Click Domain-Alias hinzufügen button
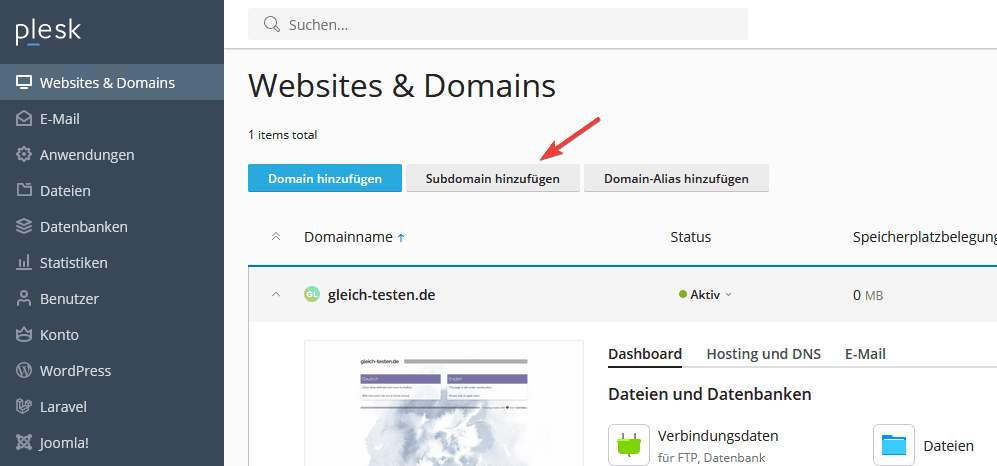Viewport: 997px width, 466px height. point(677,178)
